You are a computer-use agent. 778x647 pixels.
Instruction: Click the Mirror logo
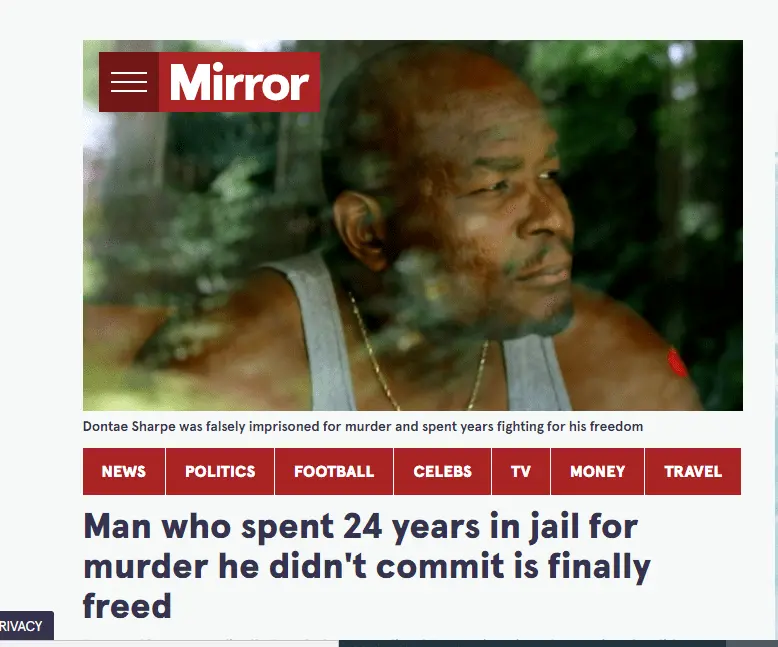point(240,82)
